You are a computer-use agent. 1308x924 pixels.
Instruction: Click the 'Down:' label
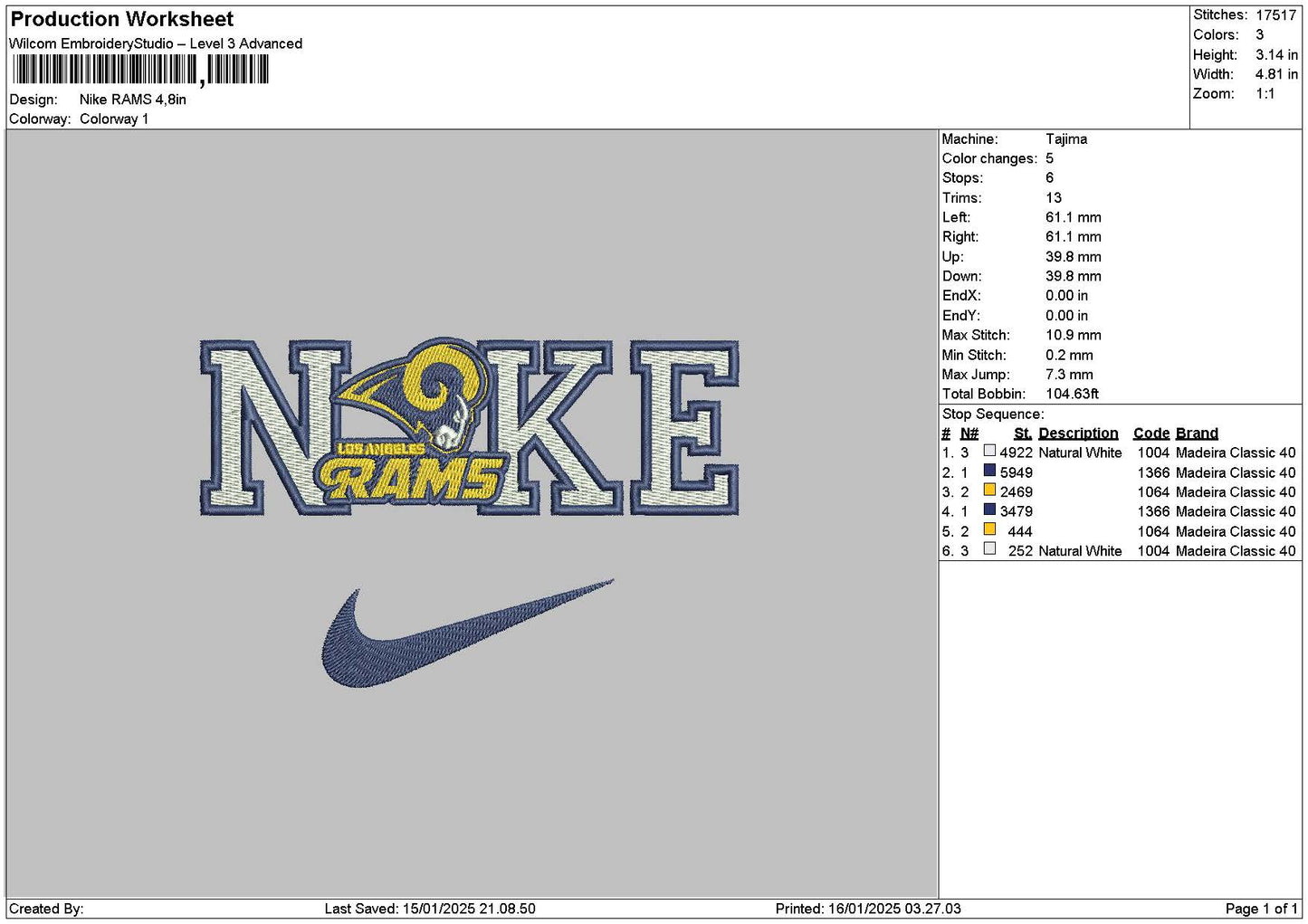click(961, 276)
